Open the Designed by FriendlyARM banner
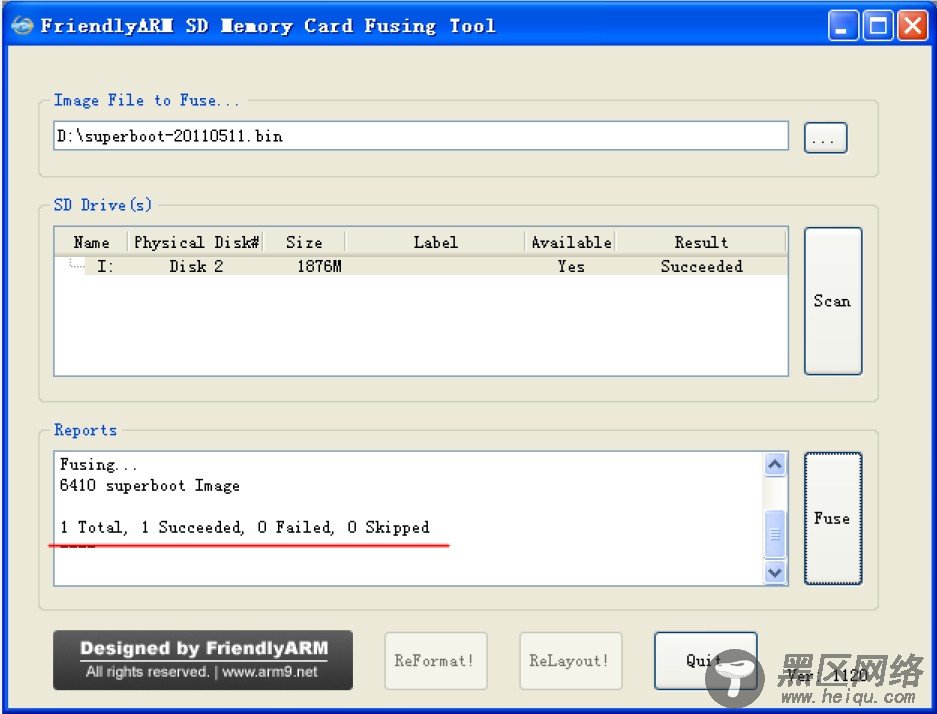The height and width of the screenshot is (714, 937). 203,660
